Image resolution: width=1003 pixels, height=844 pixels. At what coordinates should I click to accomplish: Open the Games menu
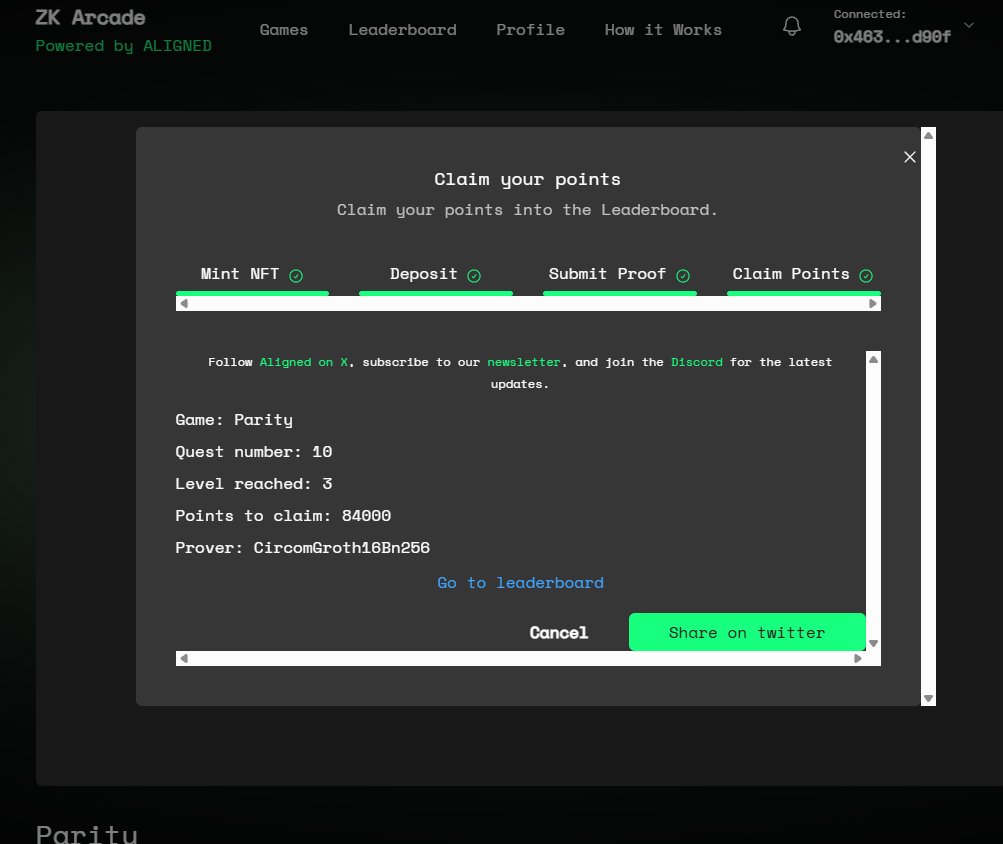pyautogui.click(x=283, y=29)
